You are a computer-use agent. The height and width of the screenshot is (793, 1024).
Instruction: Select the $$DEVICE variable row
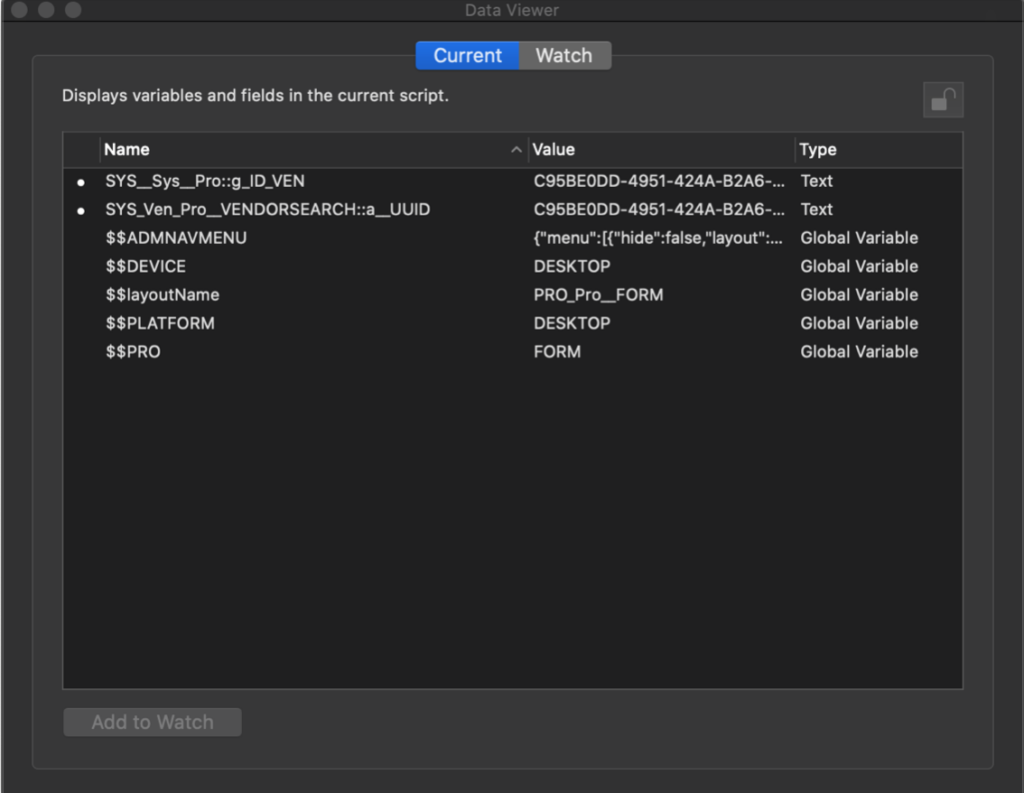click(300, 266)
